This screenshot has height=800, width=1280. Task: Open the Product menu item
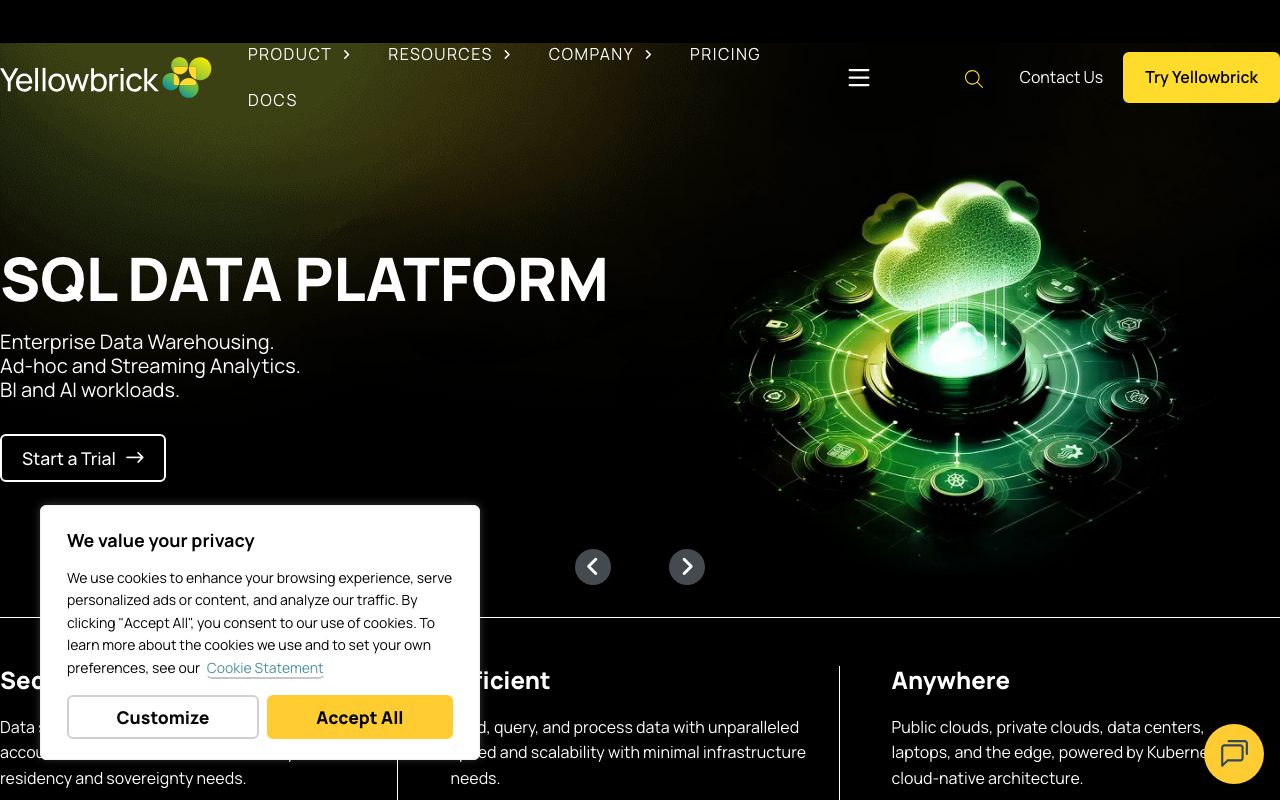290,54
